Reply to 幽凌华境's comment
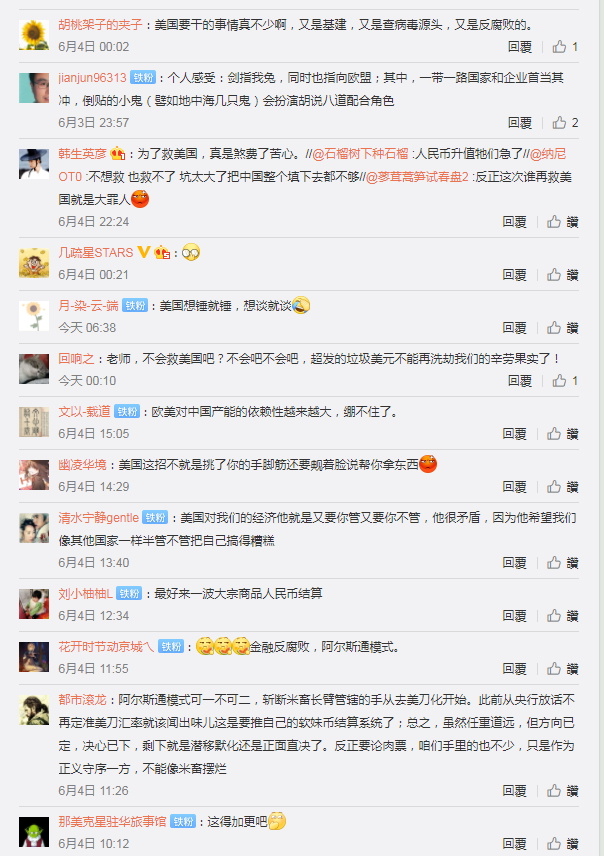The height and width of the screenshot is (856, 604). pos(514,486)
